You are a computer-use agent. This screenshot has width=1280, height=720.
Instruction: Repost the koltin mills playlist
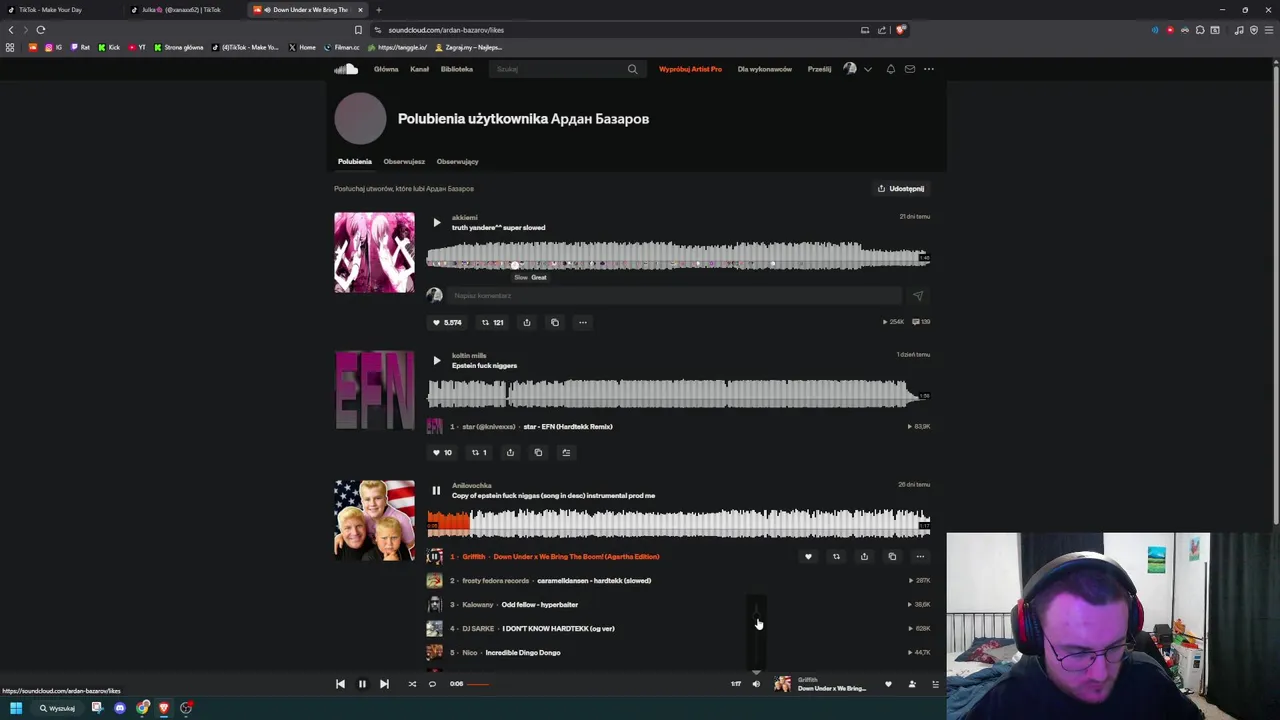coord(479,452)
